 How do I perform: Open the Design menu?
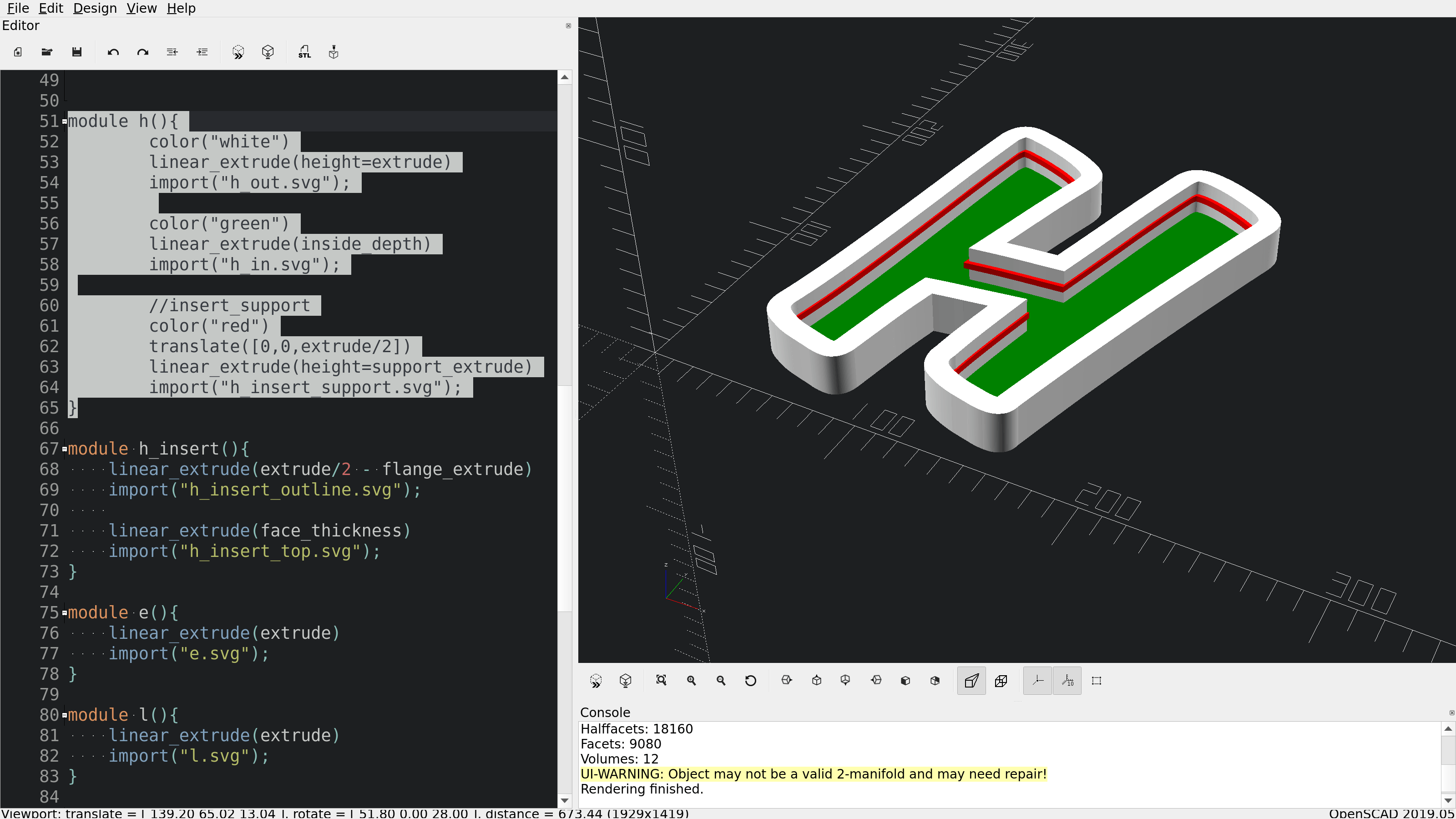coord(94,8)
